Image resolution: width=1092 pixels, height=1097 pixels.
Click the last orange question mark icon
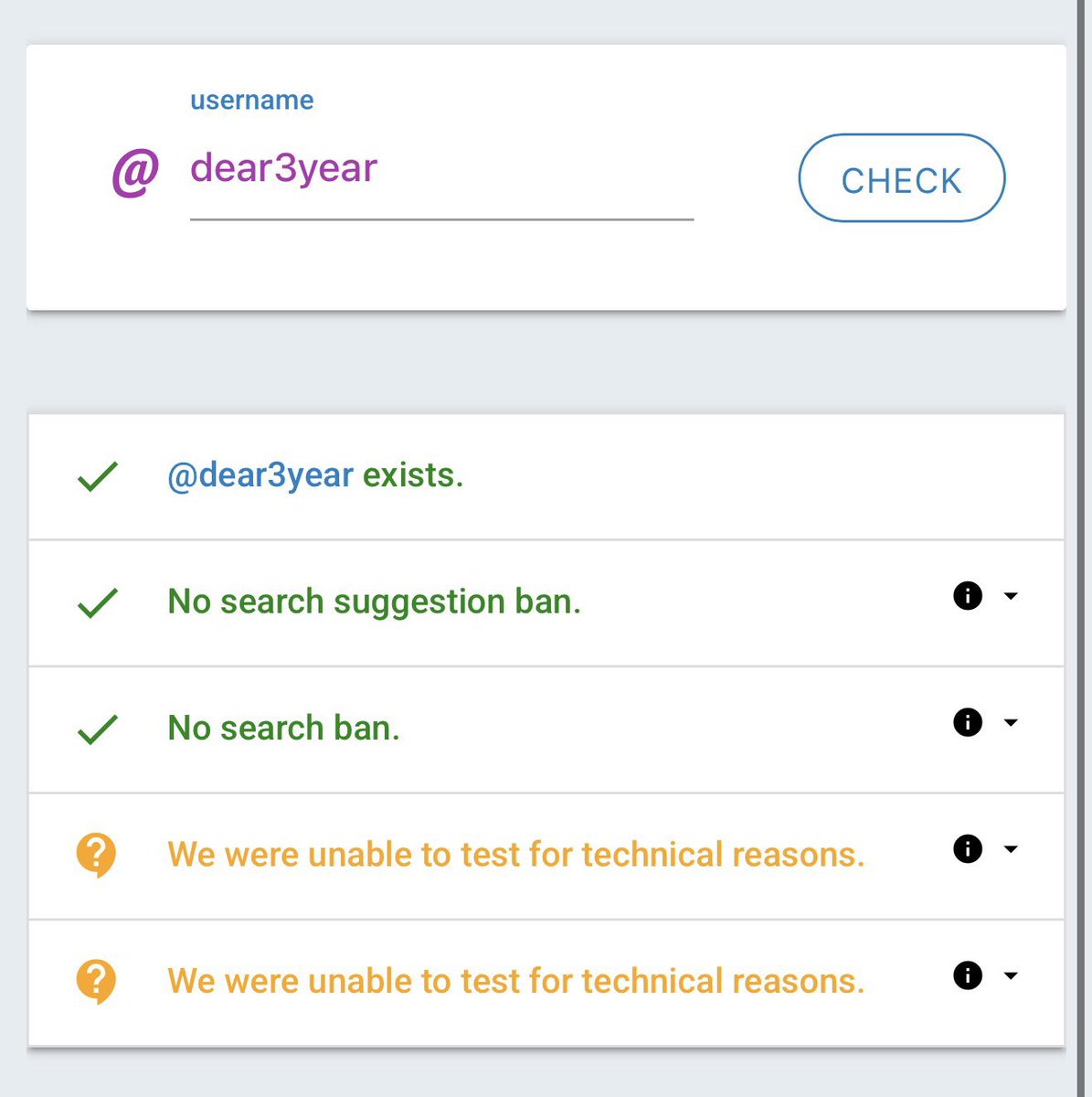coord(96,982)
